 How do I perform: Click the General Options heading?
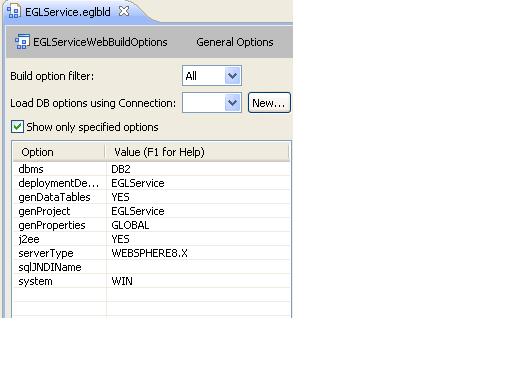click(x=235, y=42)
